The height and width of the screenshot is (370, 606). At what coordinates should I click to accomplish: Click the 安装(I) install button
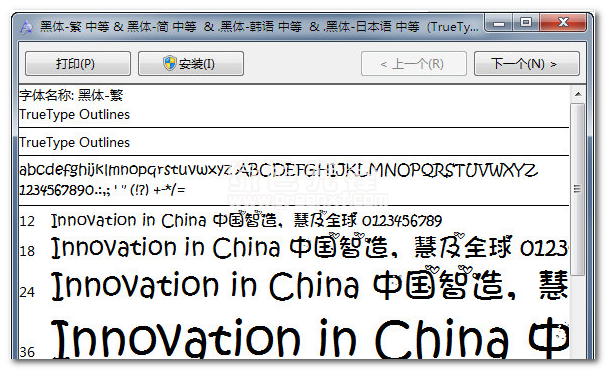point(191,63)
